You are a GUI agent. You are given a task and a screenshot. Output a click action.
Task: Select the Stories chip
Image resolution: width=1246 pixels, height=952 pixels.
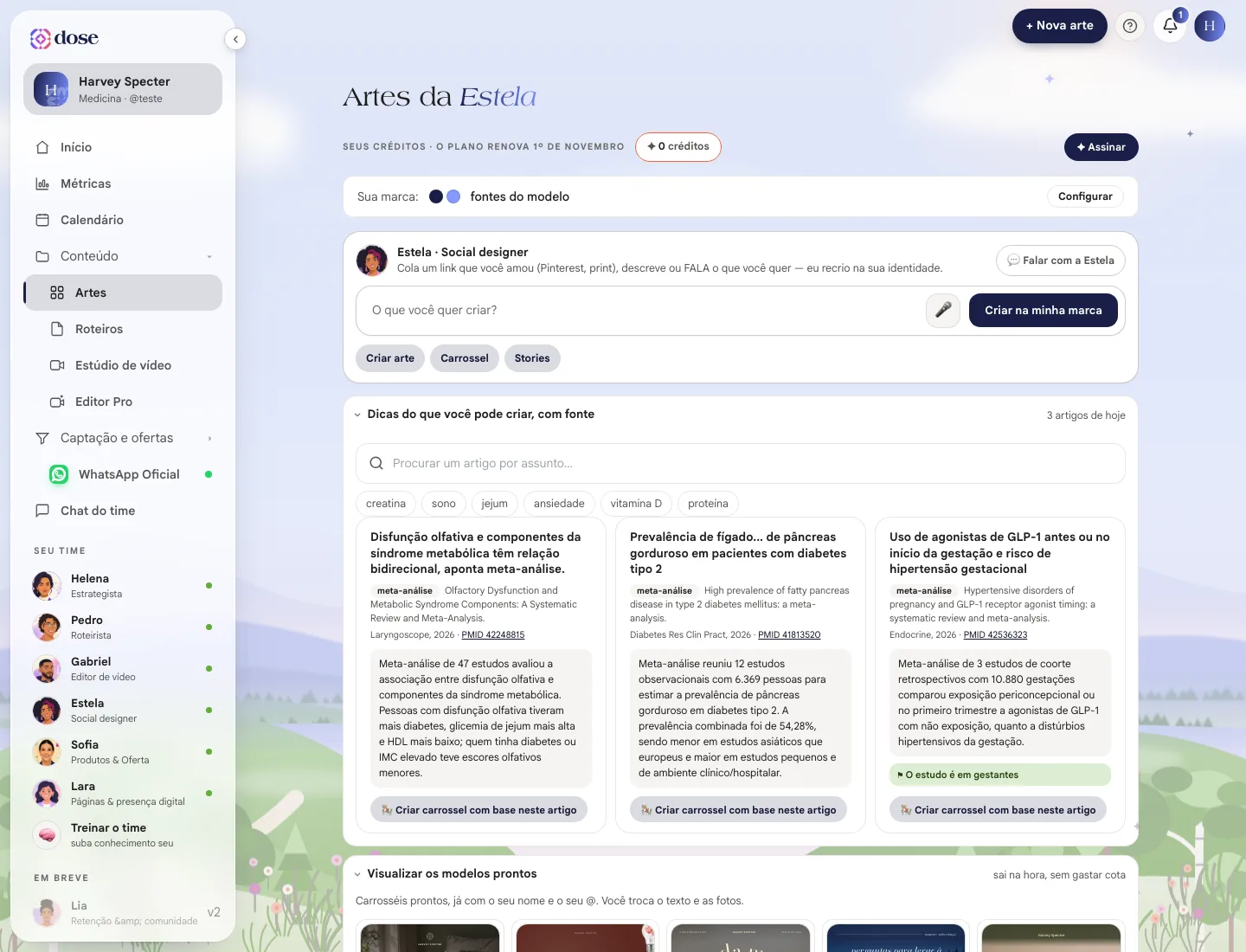(532, 358)
